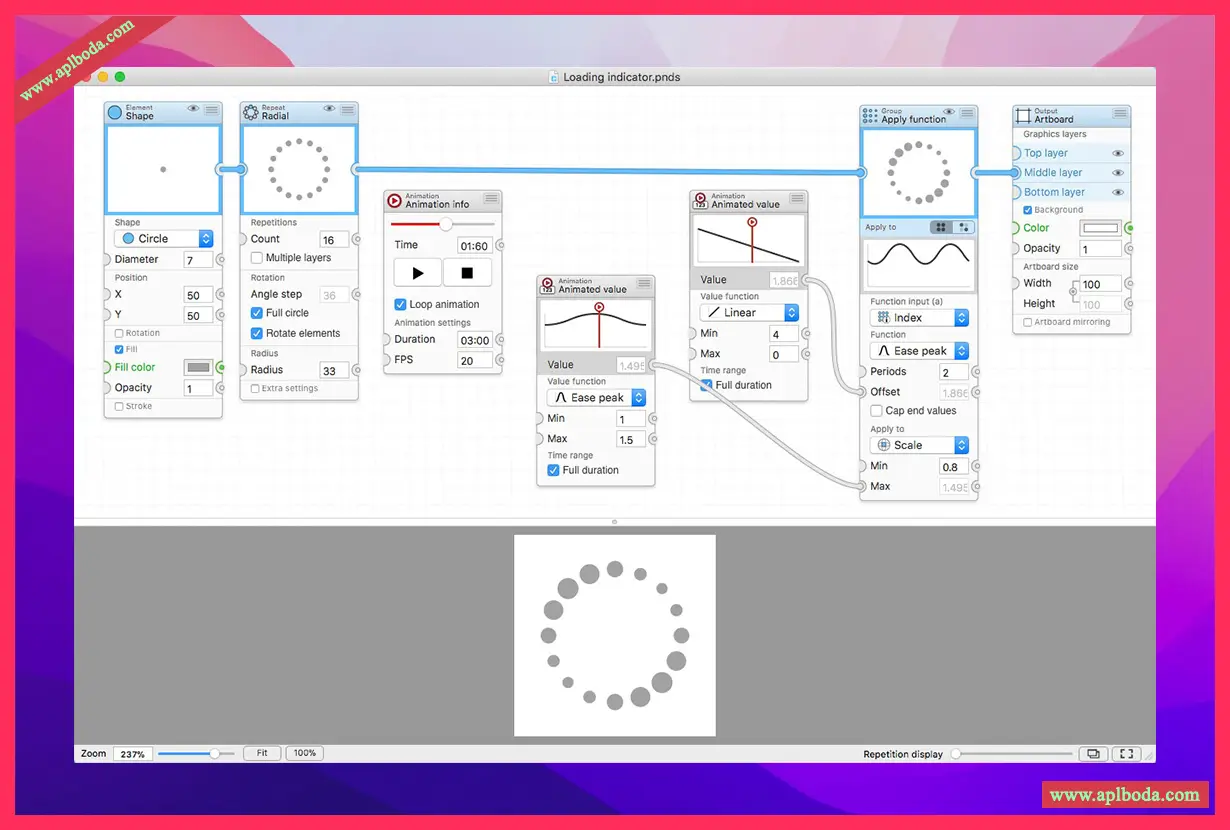Click the Artboard output node icon
Viewport: 1230px width, 830px height.
click(1023, 115)
